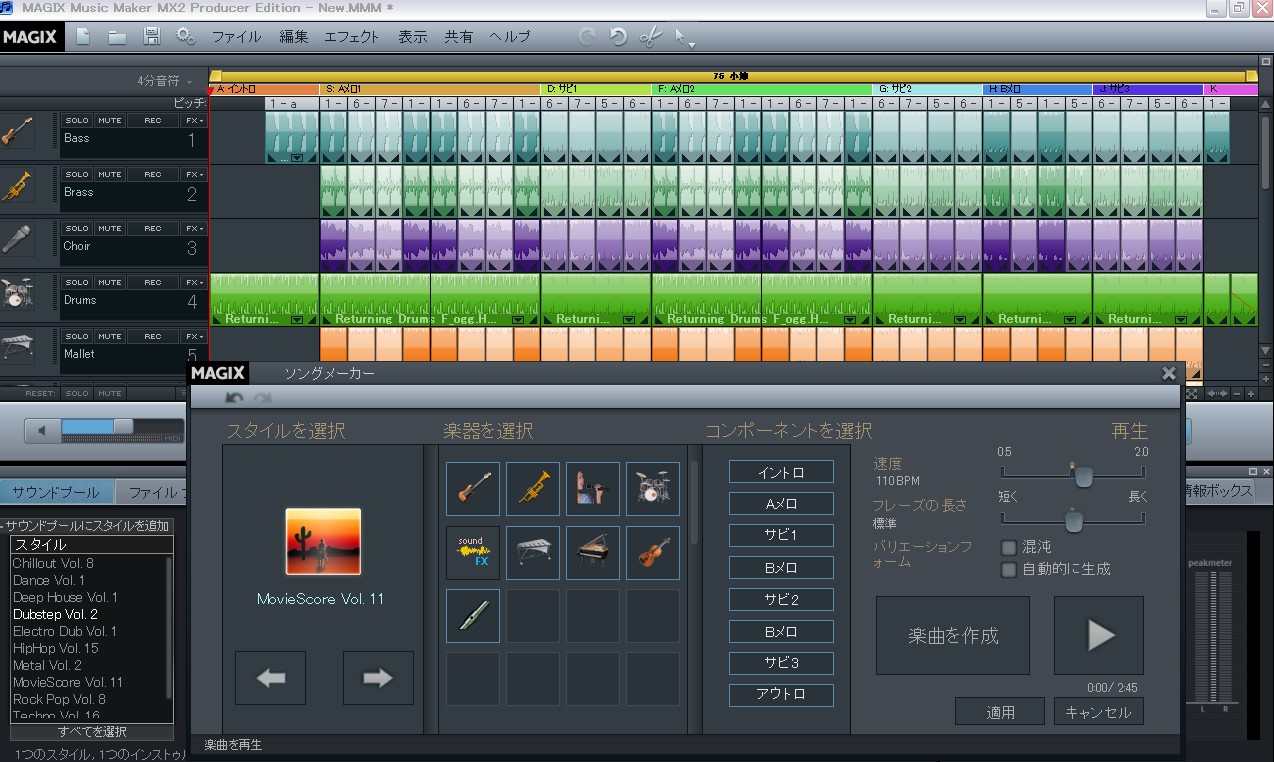Toggle the アウトロ component button
The height and width of the screenshot is (762, 1274).
point(781,694)
